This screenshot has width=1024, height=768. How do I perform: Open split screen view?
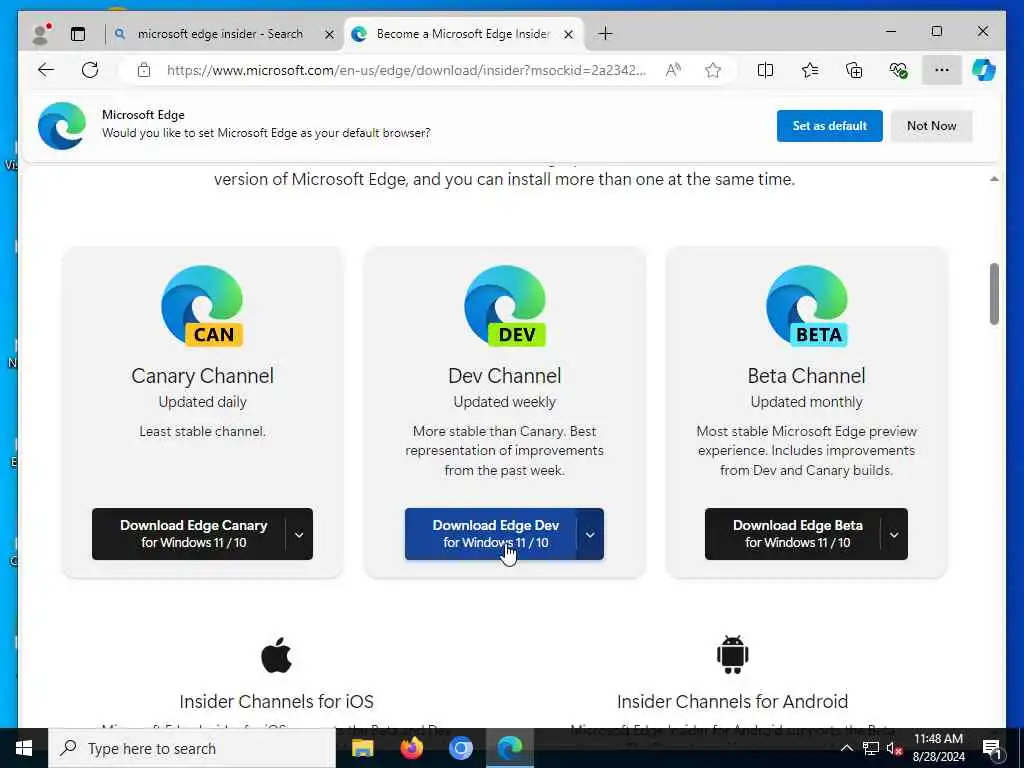[765, 70]
